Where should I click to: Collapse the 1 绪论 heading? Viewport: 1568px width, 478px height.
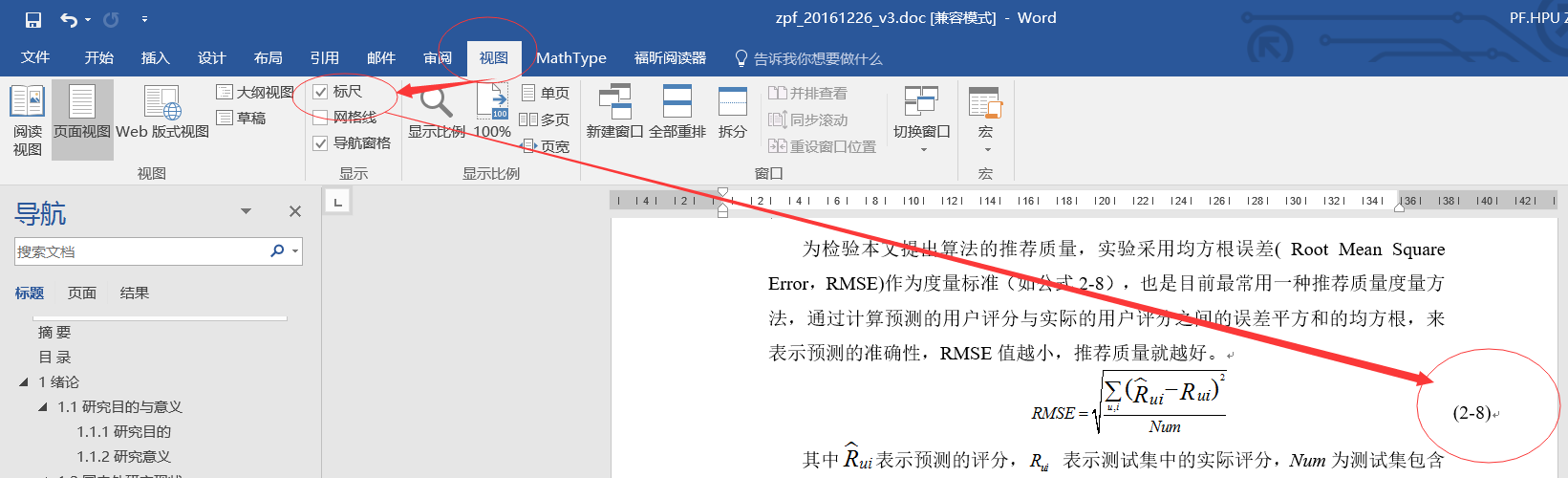tap(24, 382)
